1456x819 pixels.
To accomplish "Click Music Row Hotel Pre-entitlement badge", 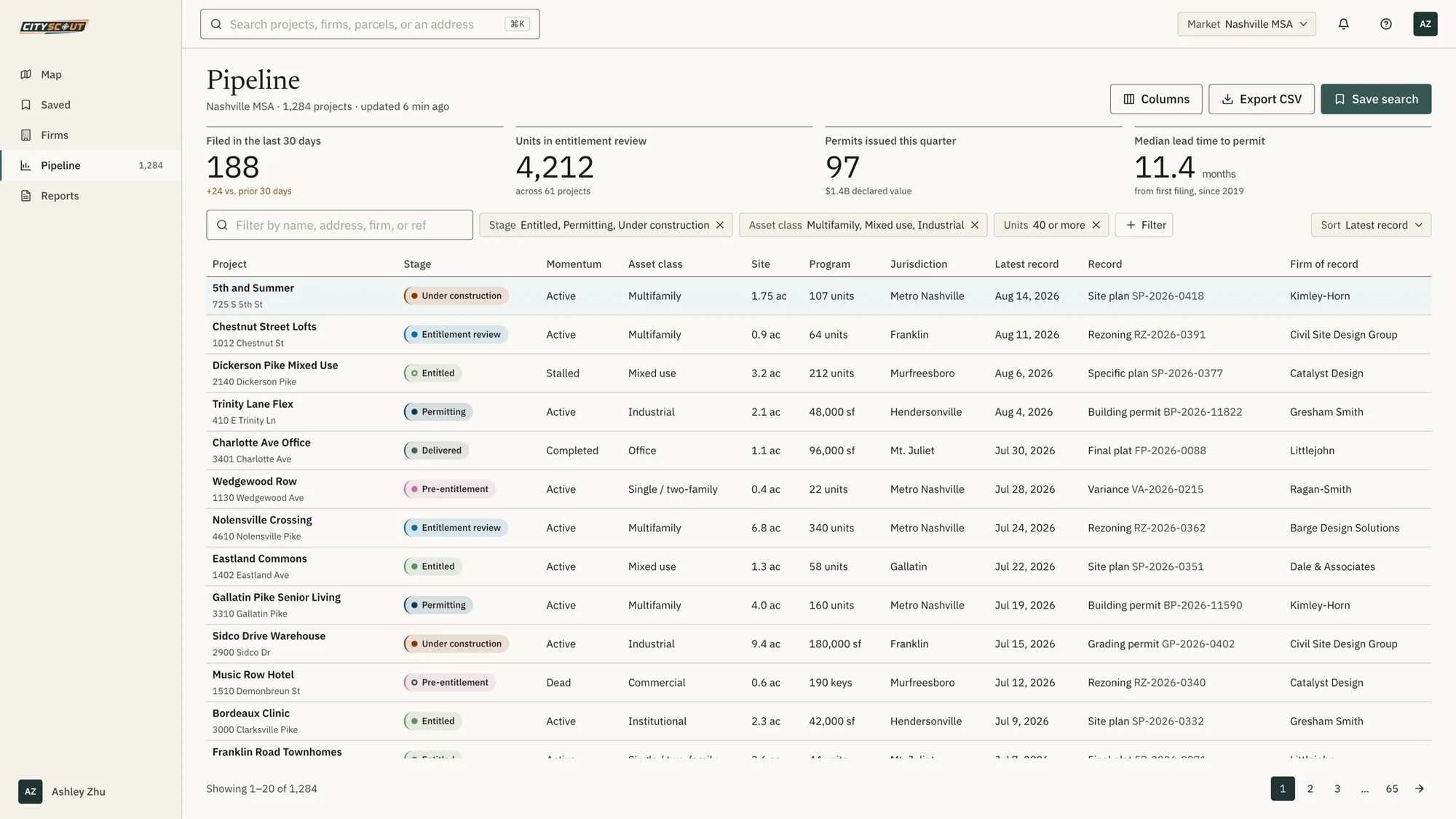I will point(450,683).
